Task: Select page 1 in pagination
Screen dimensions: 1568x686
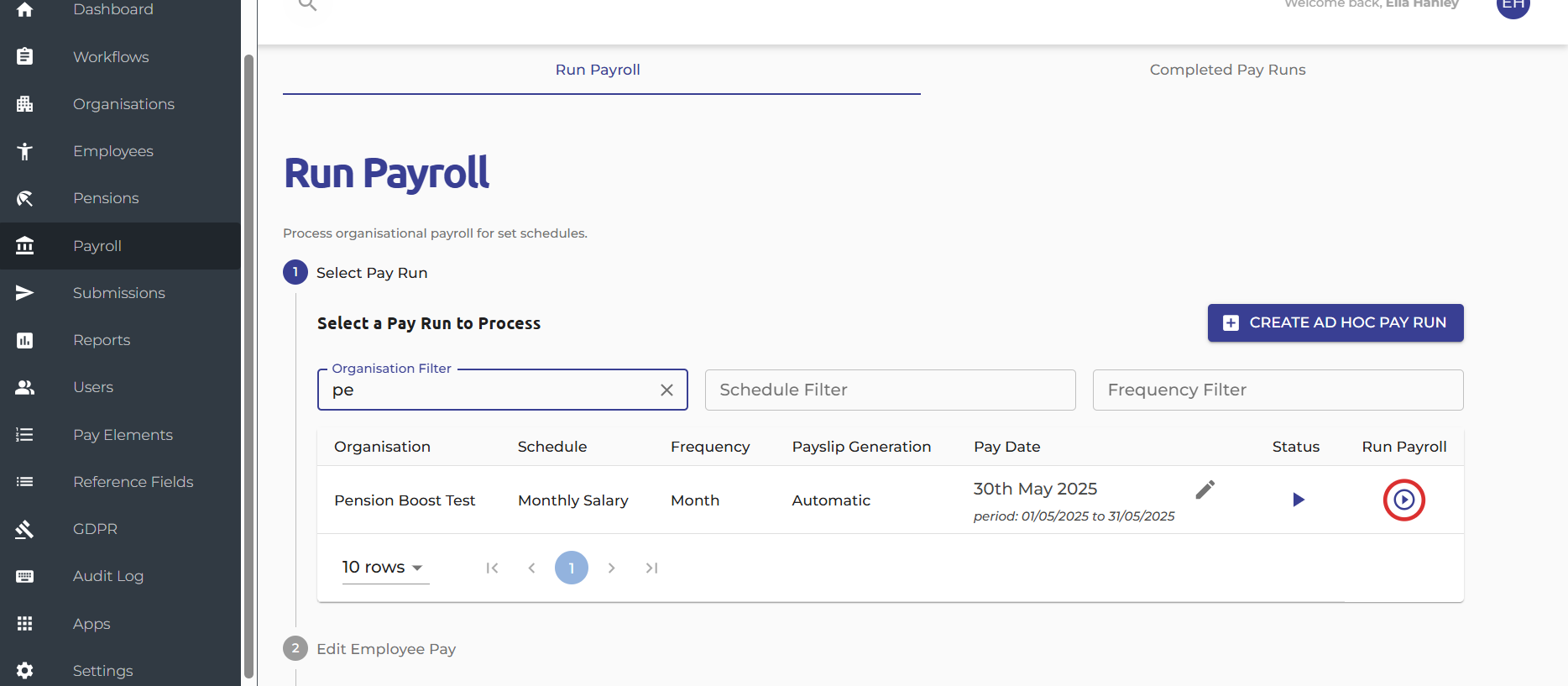Action: 572,568
